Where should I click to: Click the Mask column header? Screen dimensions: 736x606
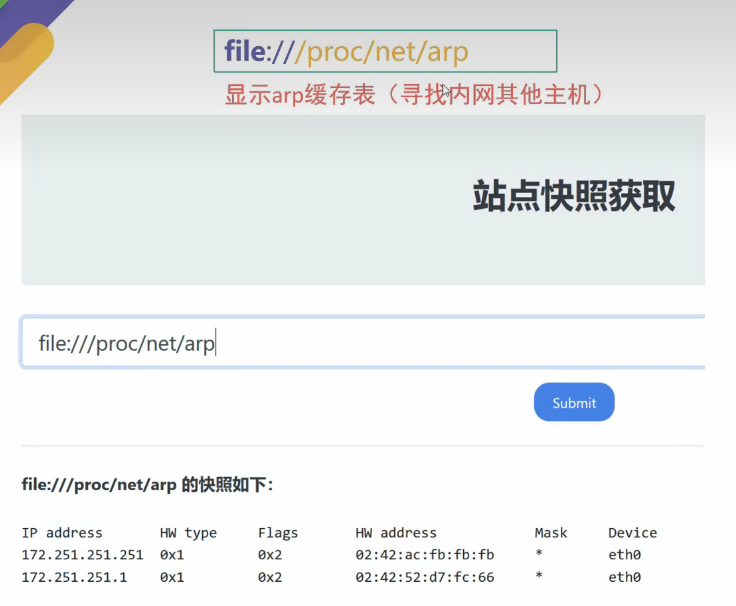[x=551, y=533]
